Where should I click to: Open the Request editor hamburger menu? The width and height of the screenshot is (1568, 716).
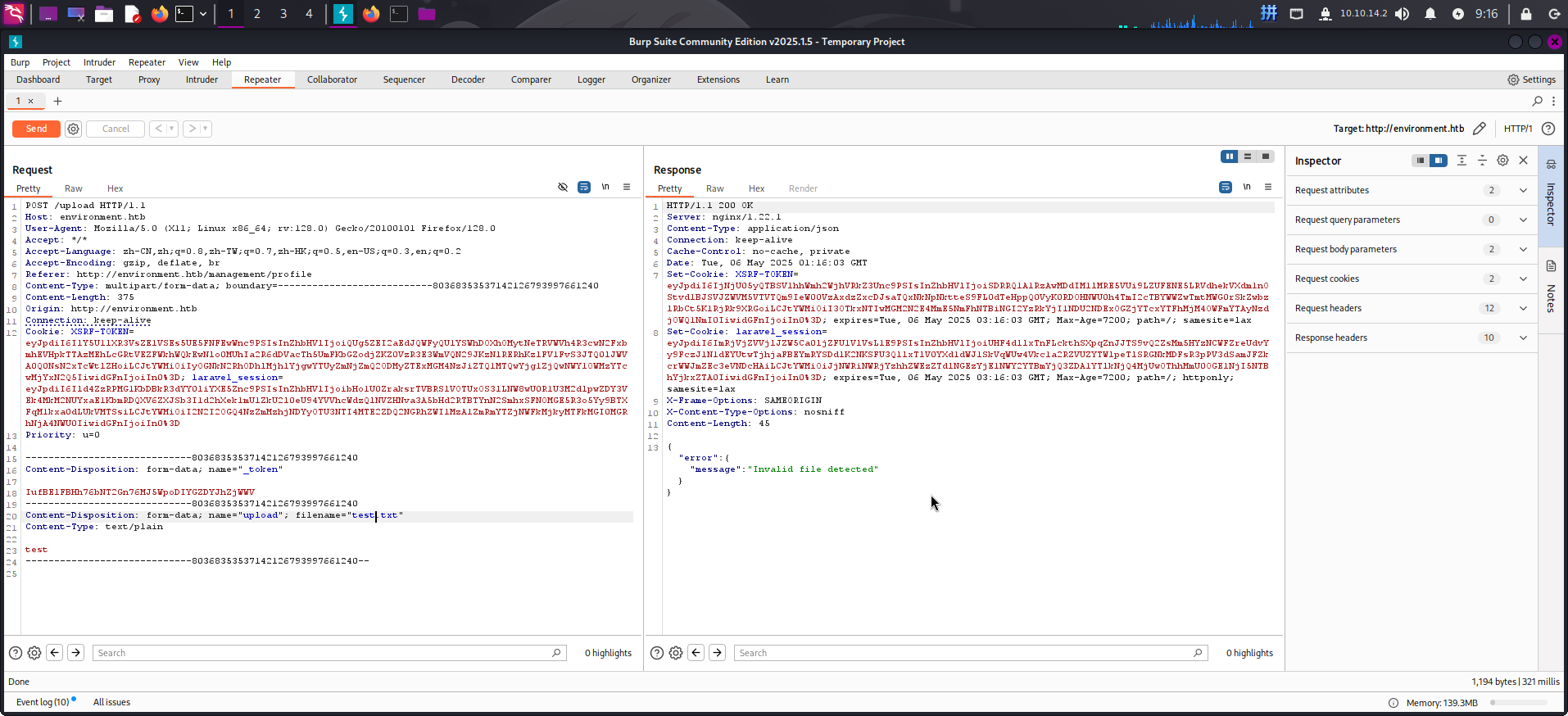(x=627, y=188)
